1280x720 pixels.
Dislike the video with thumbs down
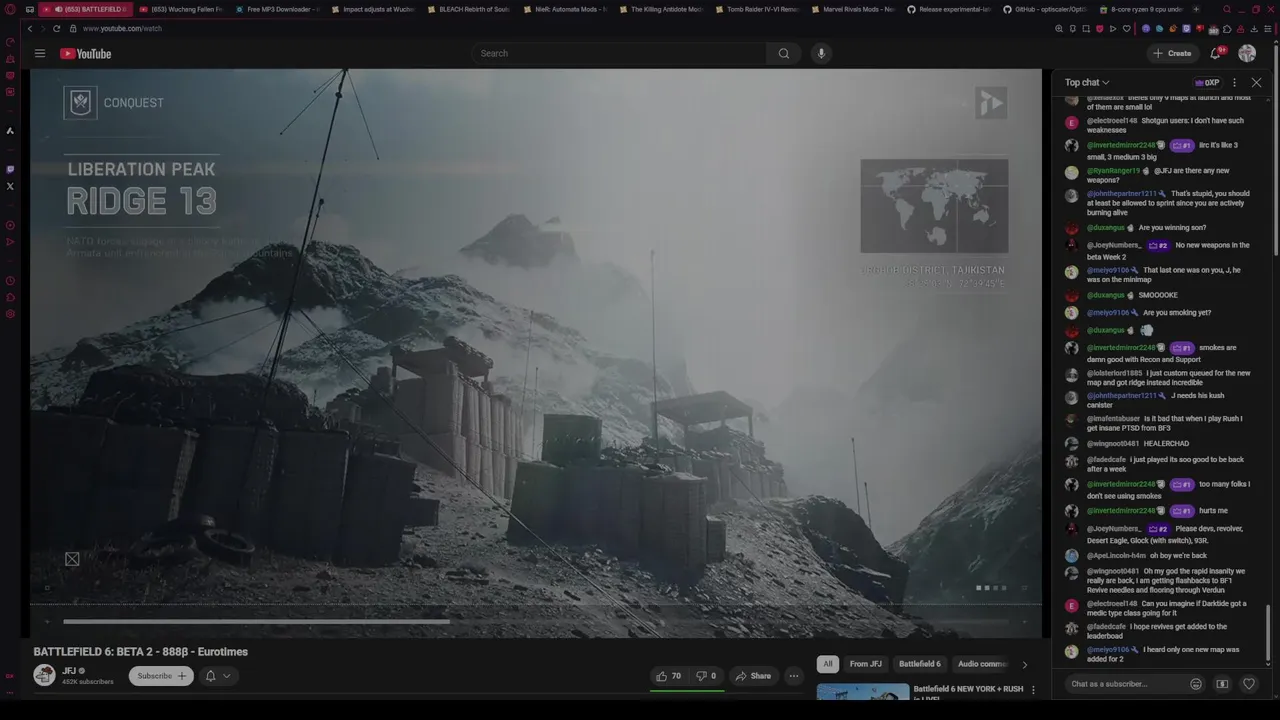click(706, 676)
